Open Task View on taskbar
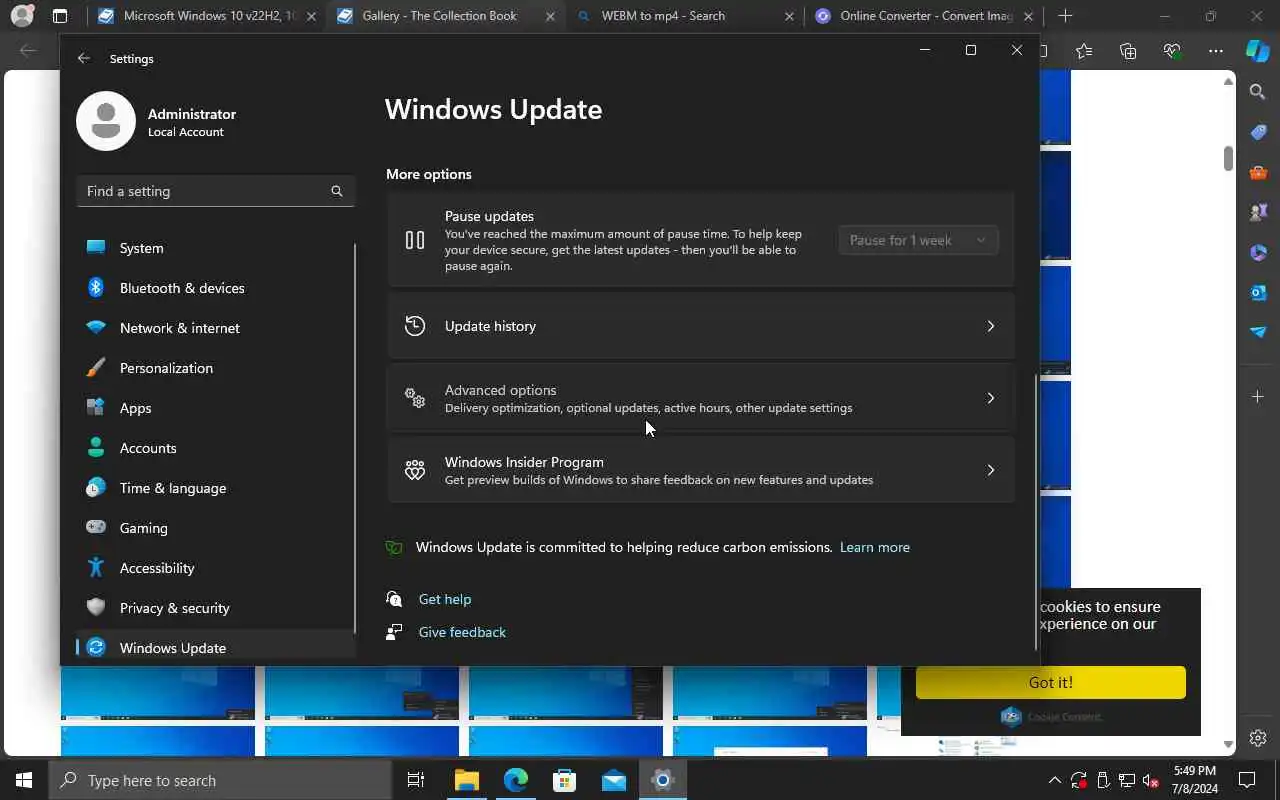1280x800 pixels. [416, 780]
